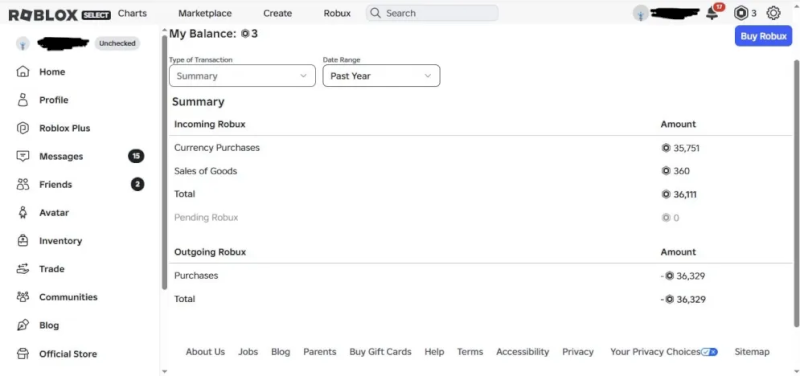Image resolution: width=800 pixels, height=376 pixels.
Task: Expand the Type of Transaction dropdown
Action: (242, 76)
